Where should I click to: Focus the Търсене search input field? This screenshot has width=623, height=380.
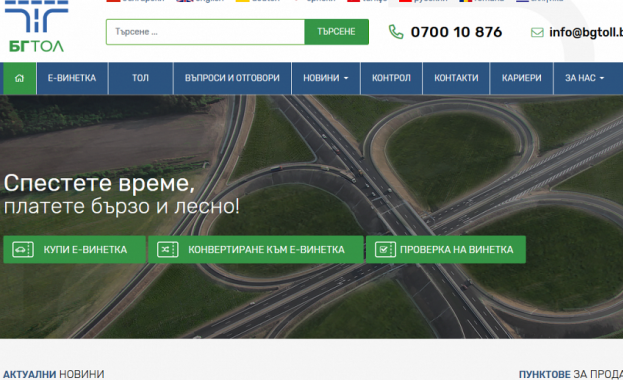click(205, 32)
